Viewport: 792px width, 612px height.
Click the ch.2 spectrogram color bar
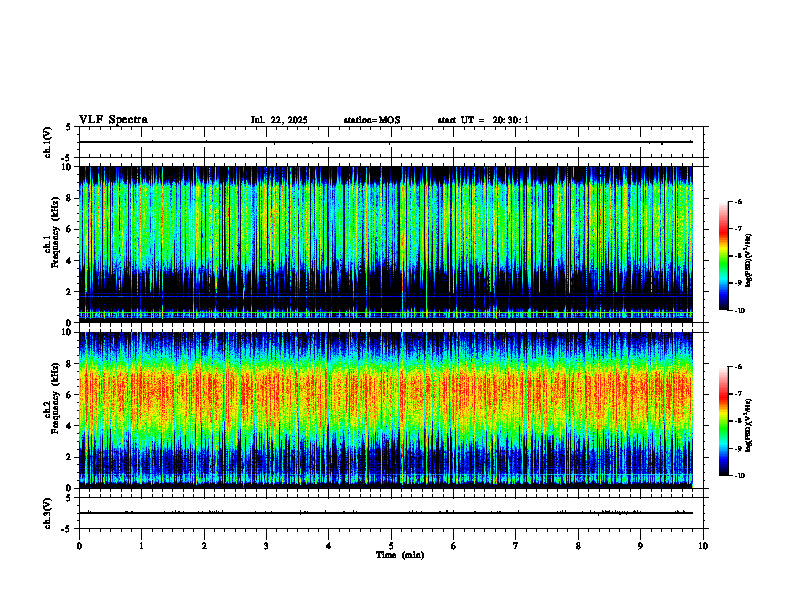point(723,421)
